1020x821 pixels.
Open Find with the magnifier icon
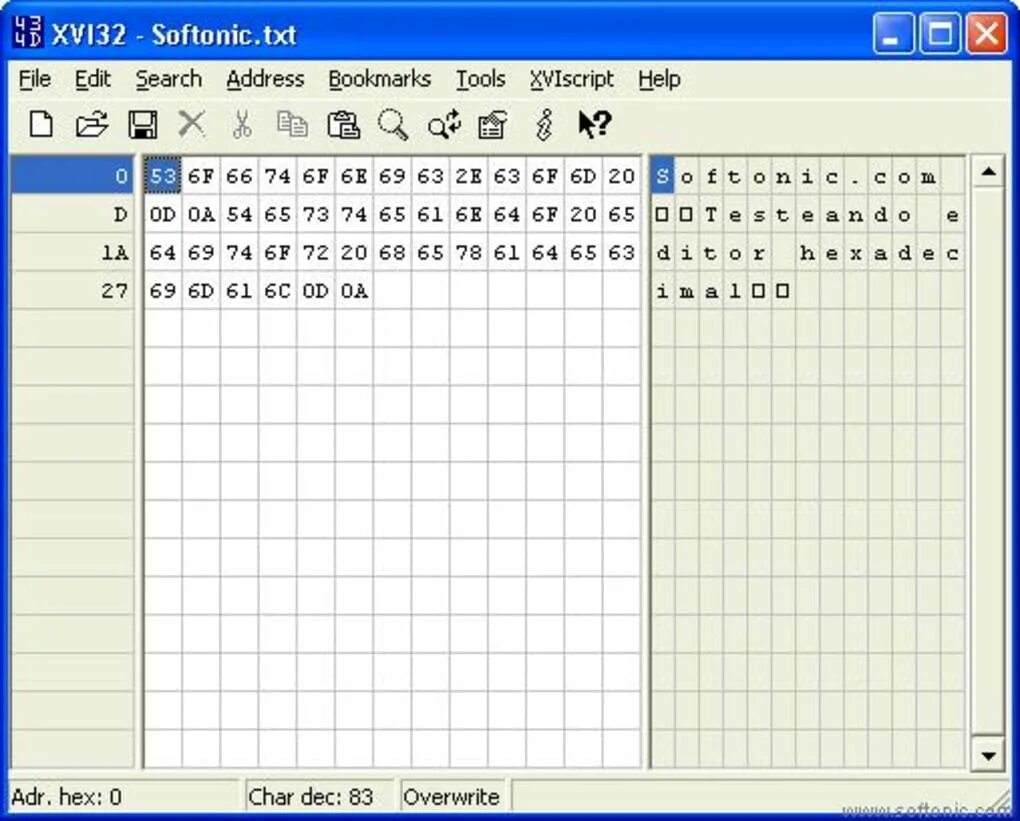393,124
